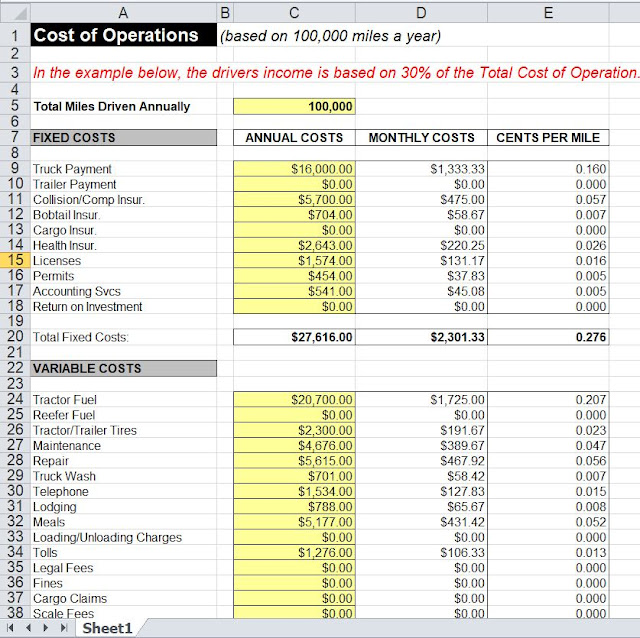Select Bobtail Insur. annual cost $704.00
The height and width of the screenshot is (638, 640).
coord(294,215)
